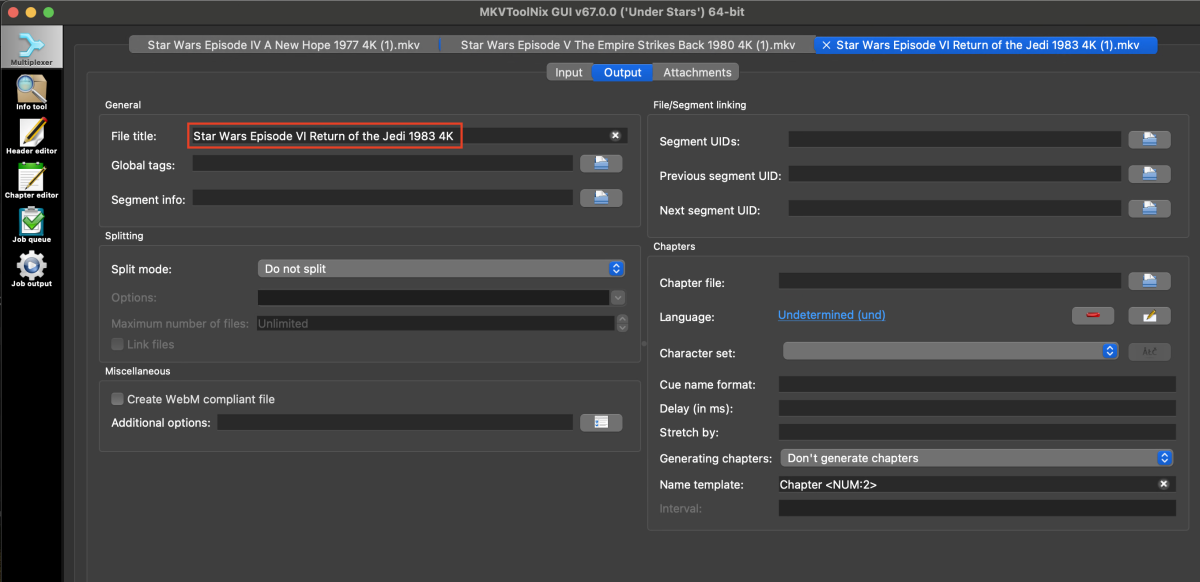Click the Next segment UID field

(x=955, y=209)
